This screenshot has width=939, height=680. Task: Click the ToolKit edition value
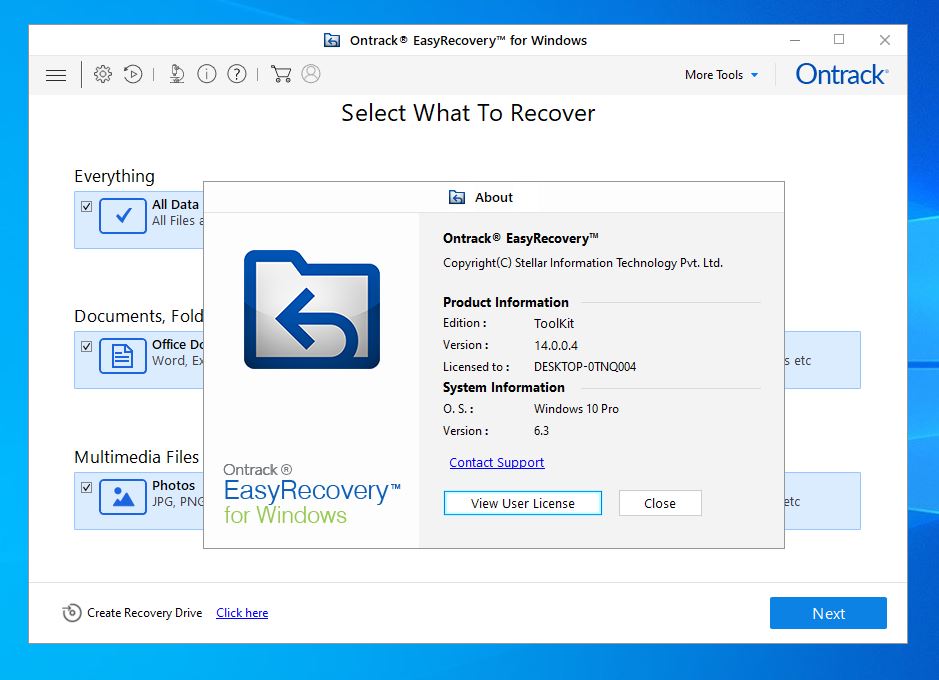(x=554, y=324)
